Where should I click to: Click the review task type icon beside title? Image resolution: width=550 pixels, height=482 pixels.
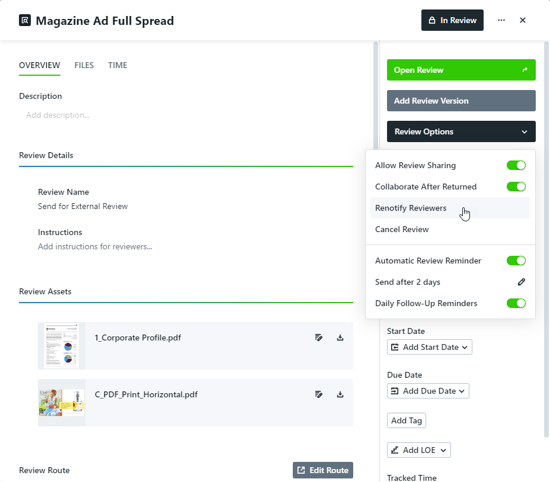[x=25, y=20]
